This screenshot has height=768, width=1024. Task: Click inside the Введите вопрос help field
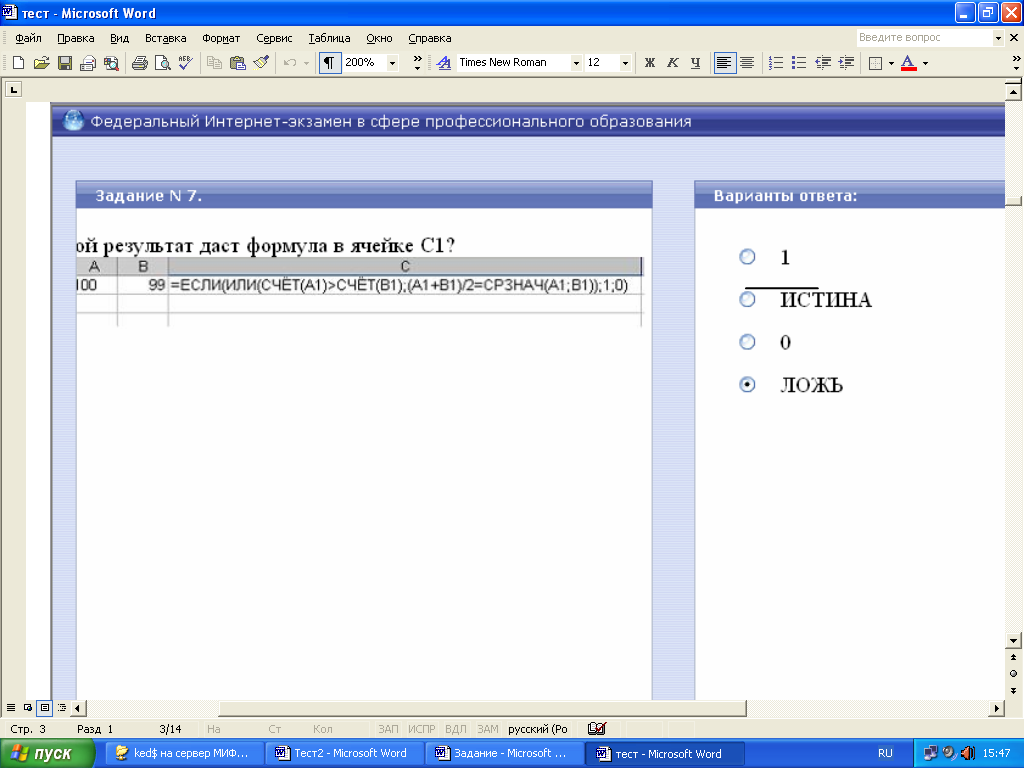coord(924,38)
